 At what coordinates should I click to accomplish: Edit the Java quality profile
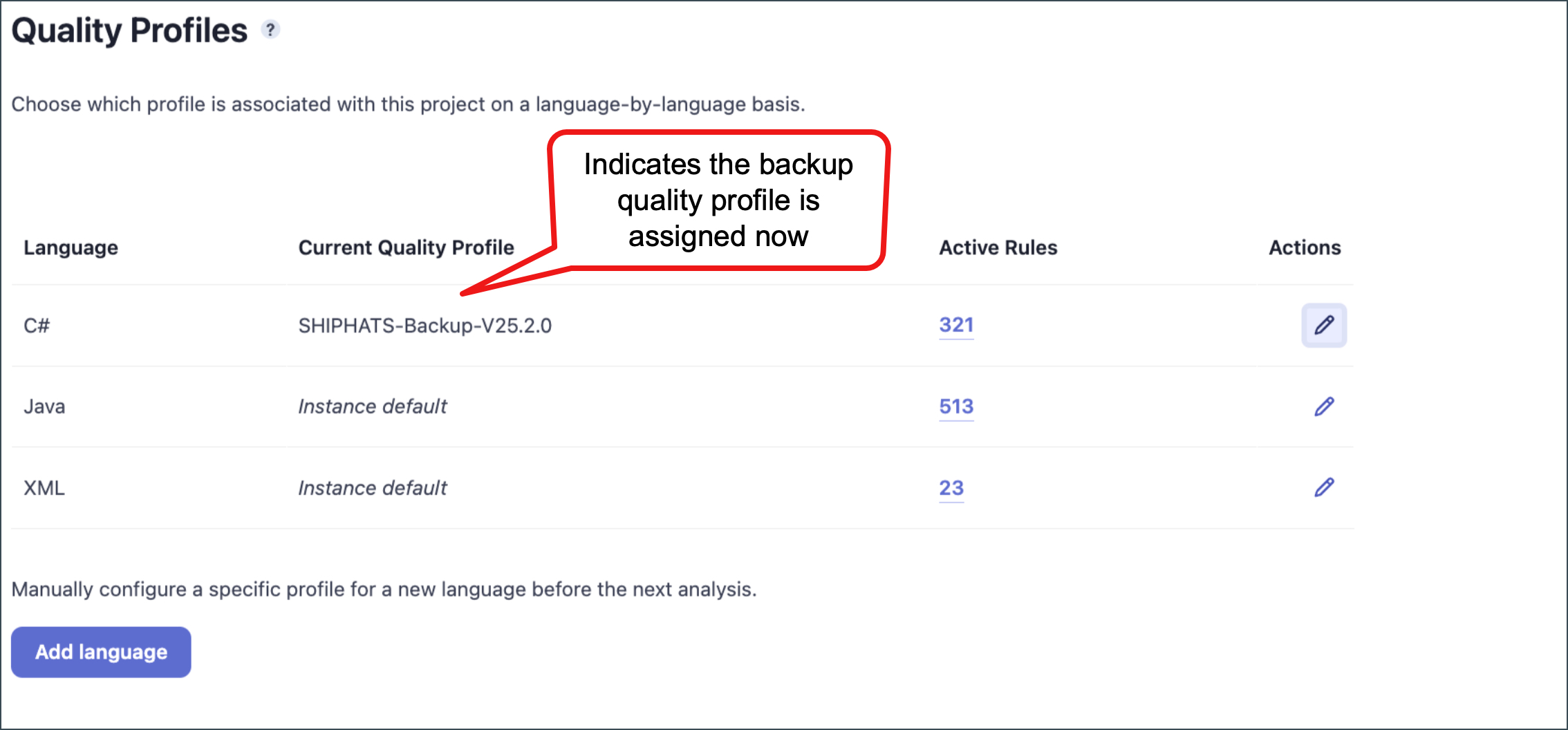tap(1323, 406)
